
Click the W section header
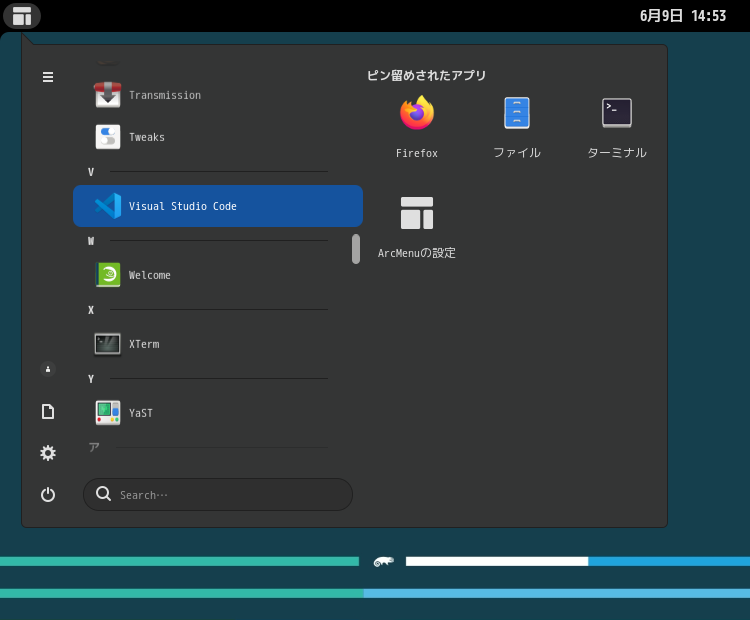[91, 241]
